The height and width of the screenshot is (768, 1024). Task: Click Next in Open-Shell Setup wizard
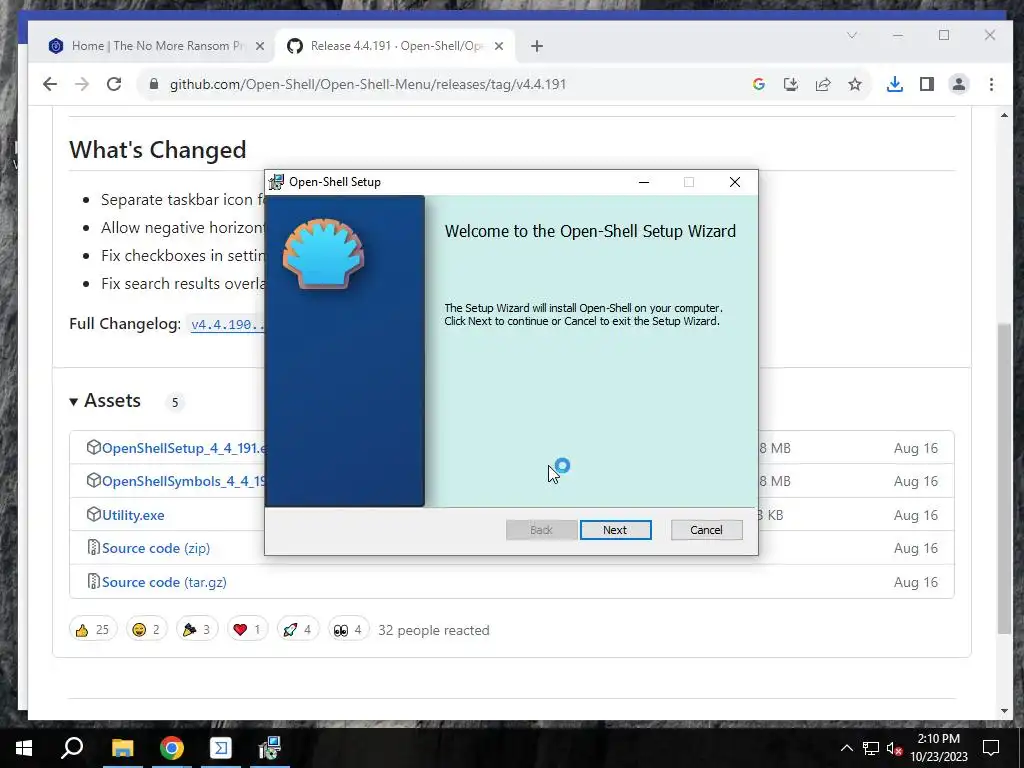[615, 530]
